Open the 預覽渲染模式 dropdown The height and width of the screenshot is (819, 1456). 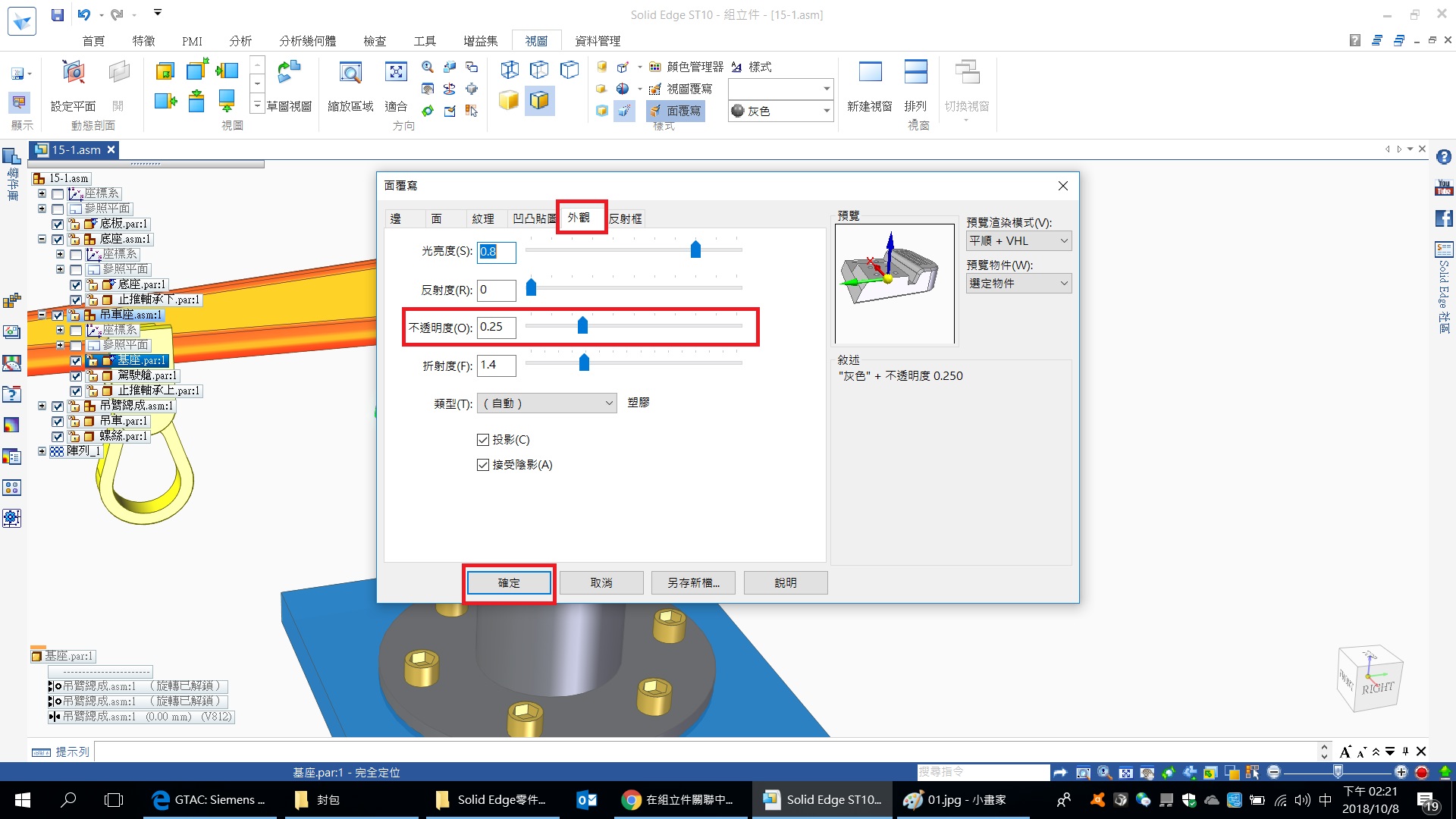1018,241
